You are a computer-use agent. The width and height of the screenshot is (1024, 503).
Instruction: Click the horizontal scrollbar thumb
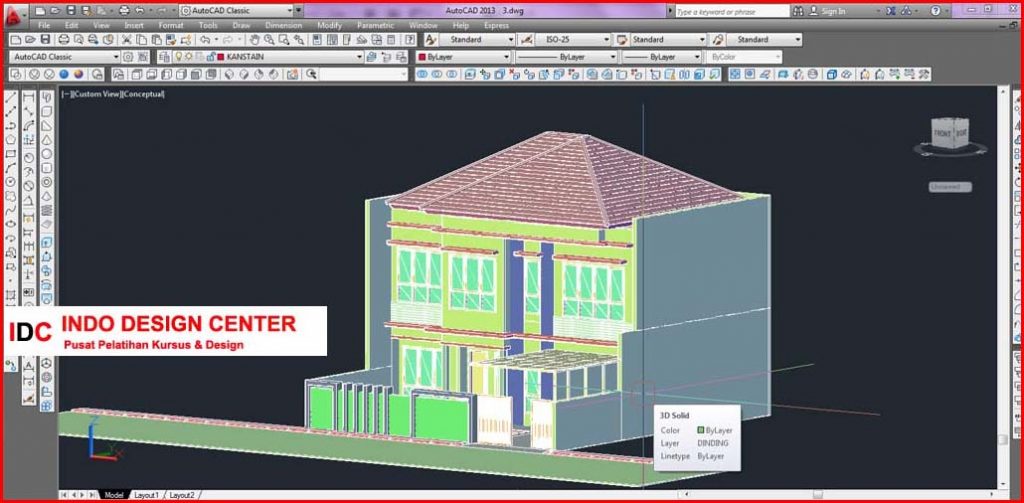817,495
